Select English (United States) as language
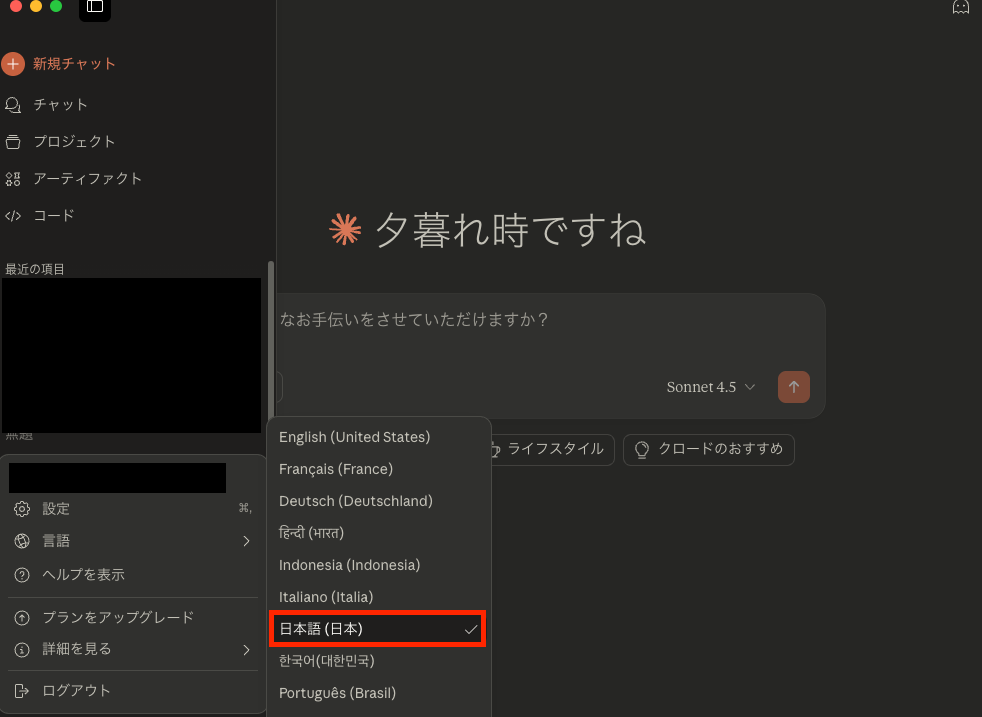The width and height of the screenshot is (982, 717). coord(354,437)
